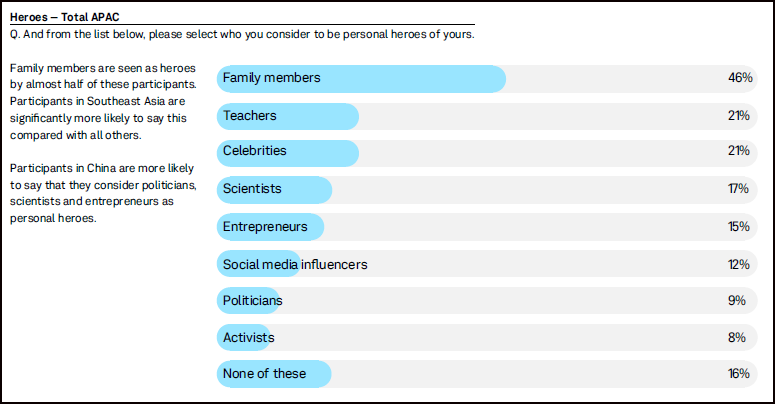This screenshot has height=404, width=775.
Task: Click the 'None of these' bar label
Action: pyautogui.click(x=264, y=374)
